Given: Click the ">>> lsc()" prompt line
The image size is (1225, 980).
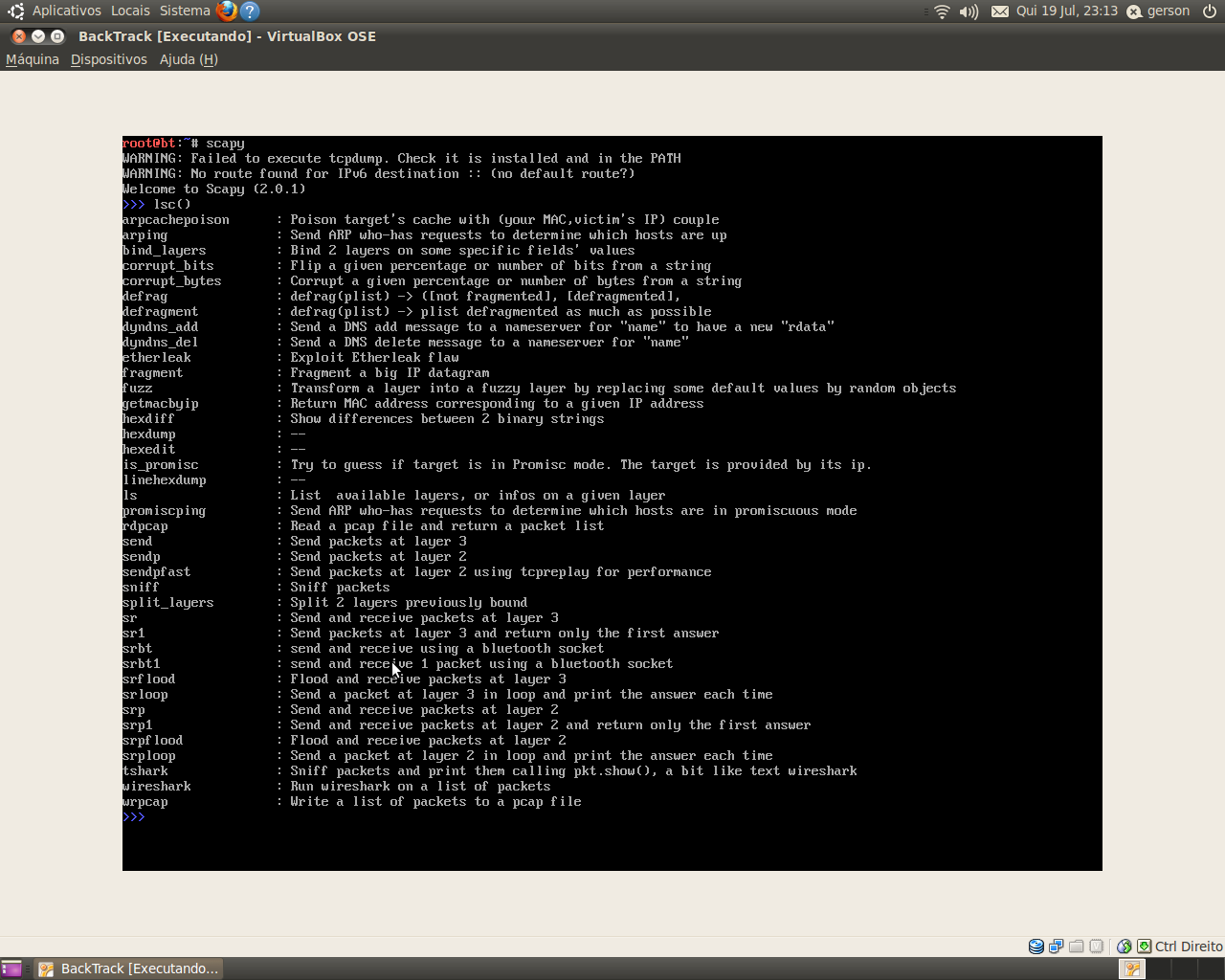Looking at the screenshot, I should 157,205.
